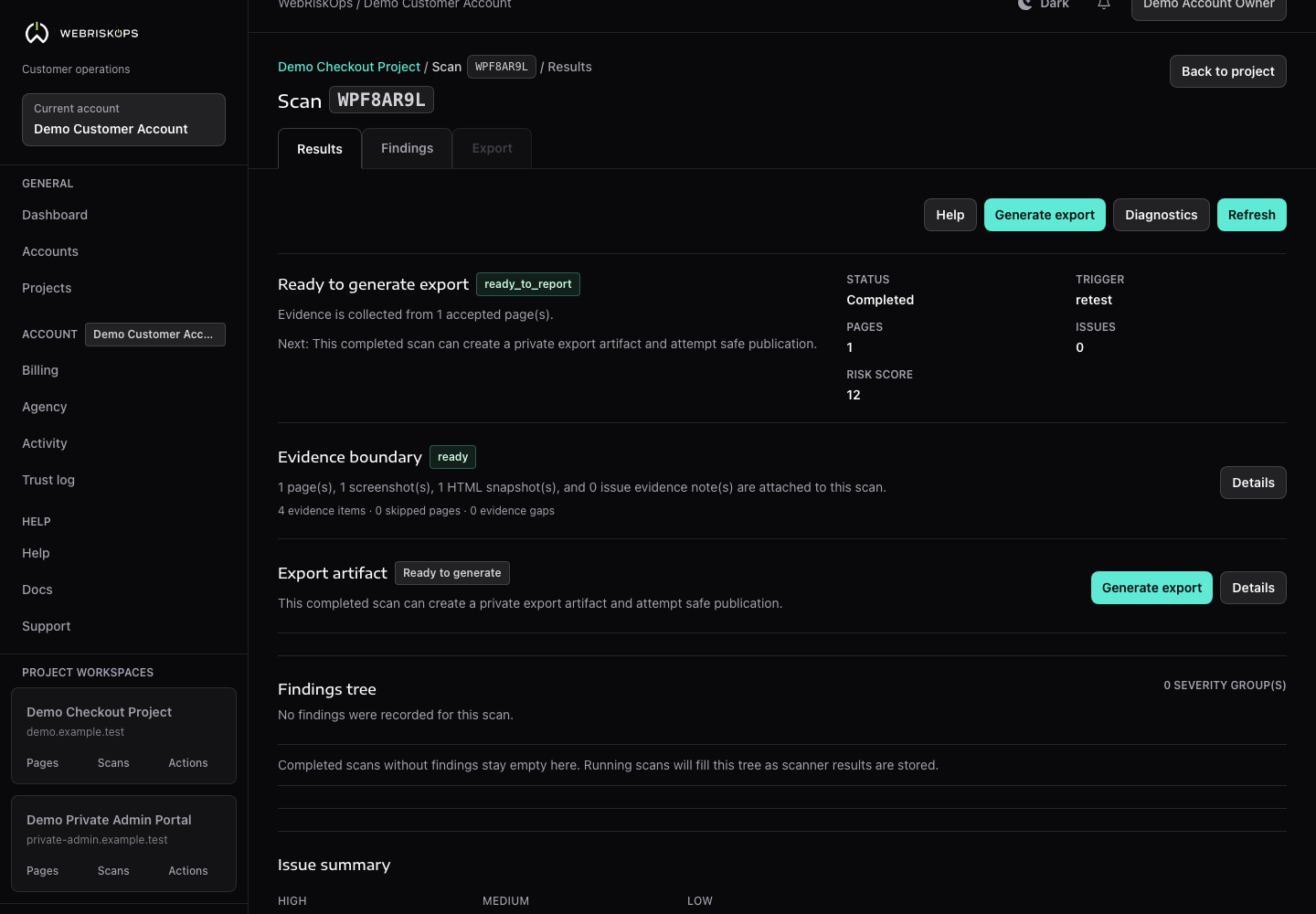Click the ready_to_report status badge
This screenshot has width=1316, height=914.
528,284
